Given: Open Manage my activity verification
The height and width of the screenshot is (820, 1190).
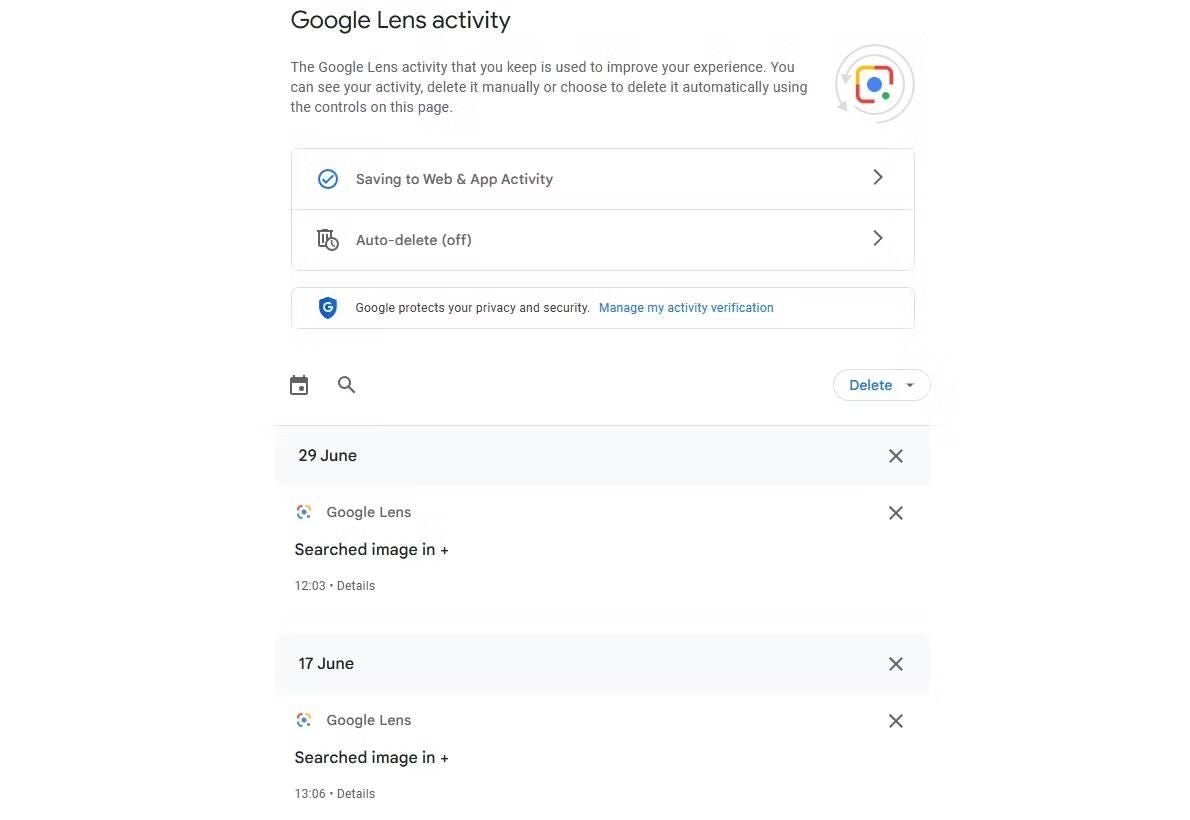Looking at the screenshot, I should coord(686,307).
